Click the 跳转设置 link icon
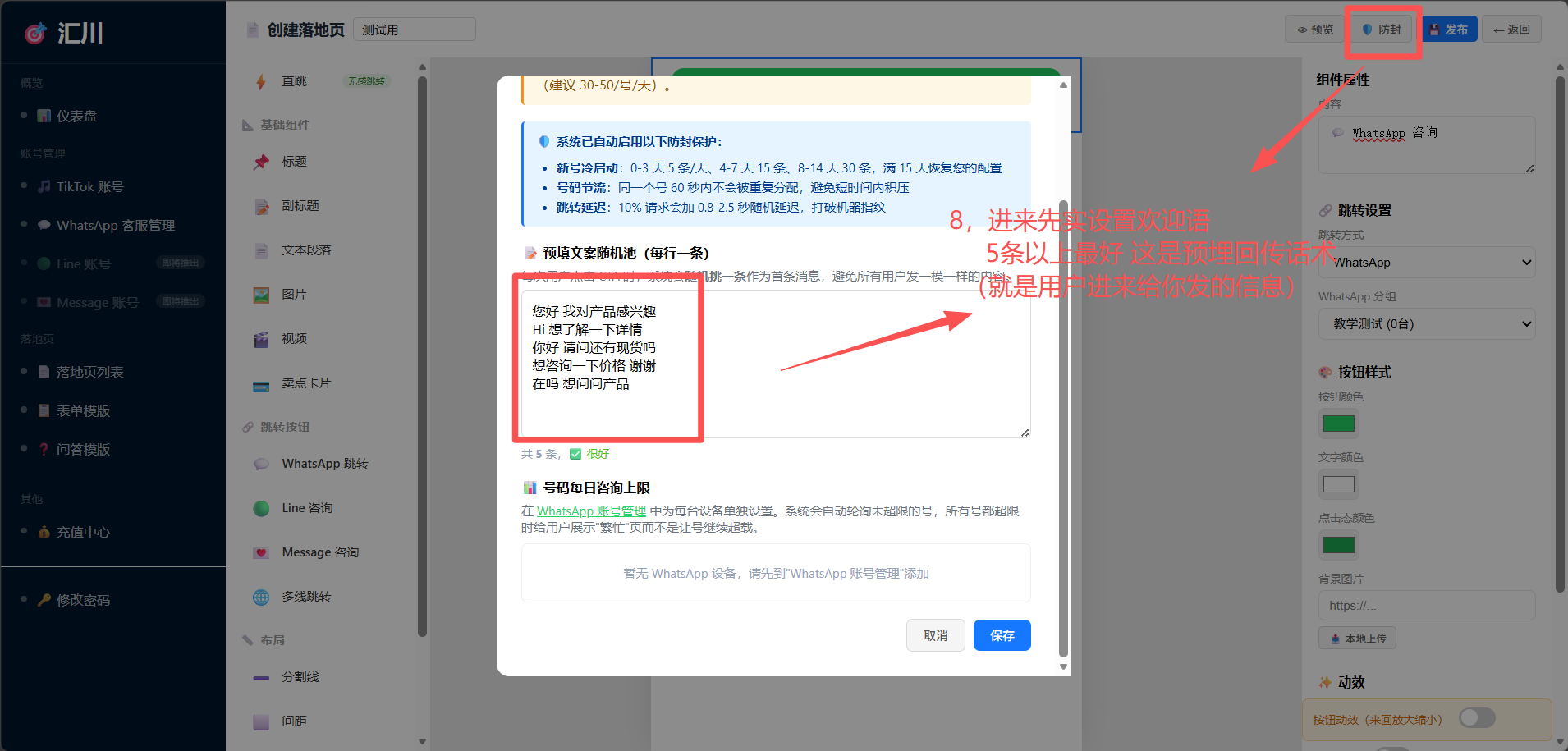The width and height of the screenshot is (1568, 751). pyautogui.click(x=1325, y=211)
